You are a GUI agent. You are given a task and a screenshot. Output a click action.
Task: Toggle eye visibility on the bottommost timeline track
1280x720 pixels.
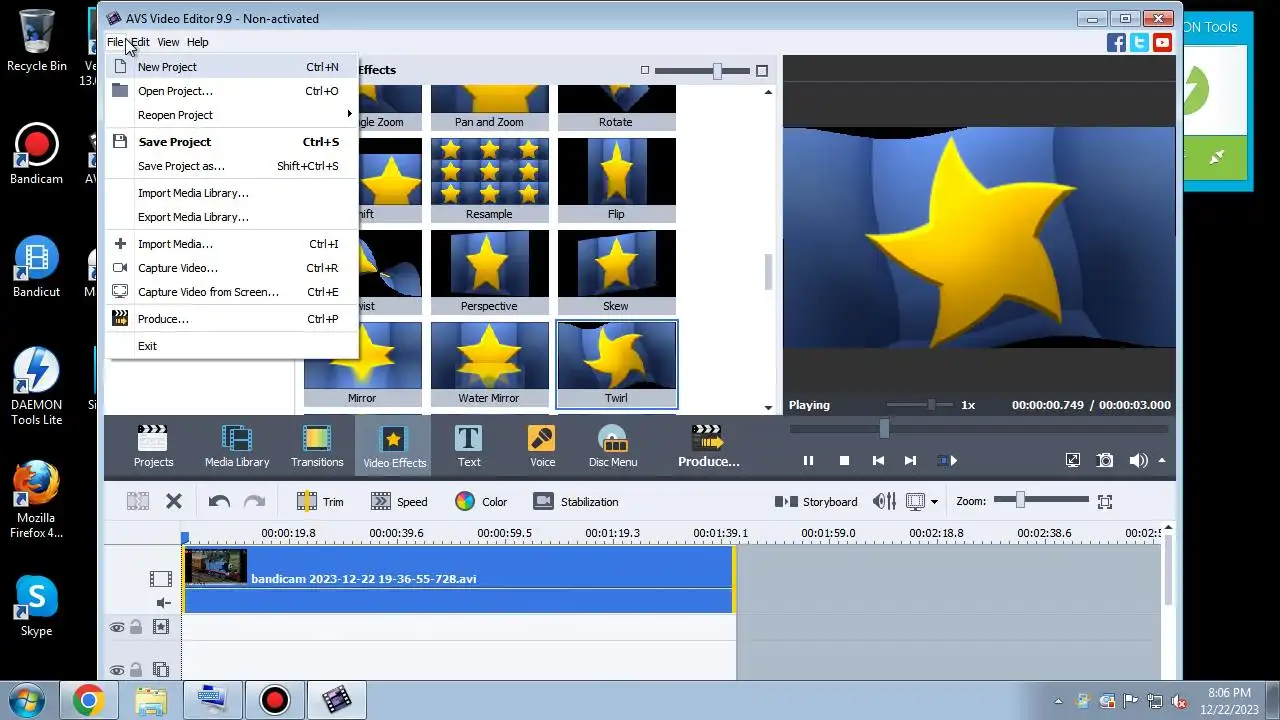117,670
